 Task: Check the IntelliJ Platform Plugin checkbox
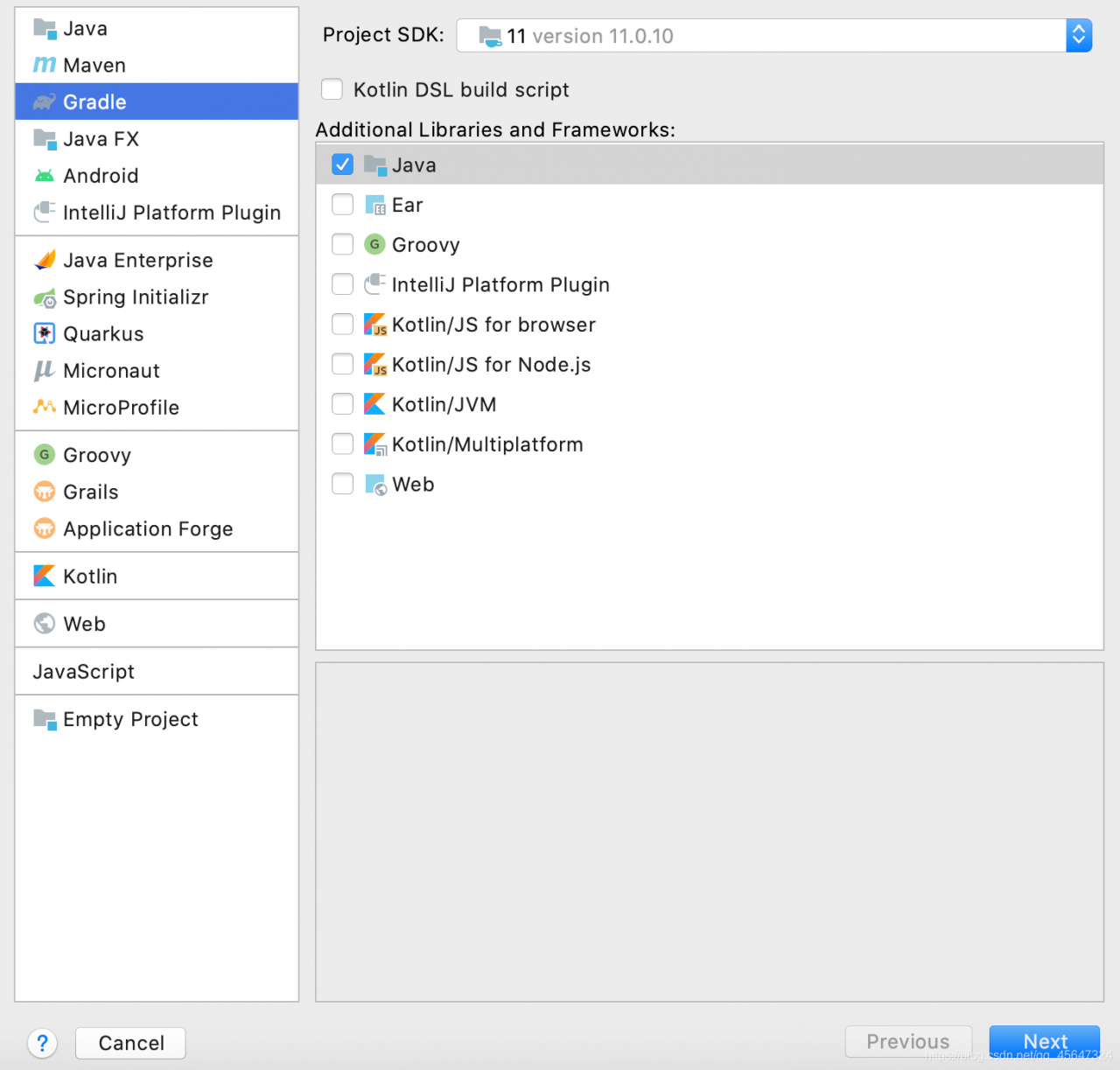[x=343, y=284]
